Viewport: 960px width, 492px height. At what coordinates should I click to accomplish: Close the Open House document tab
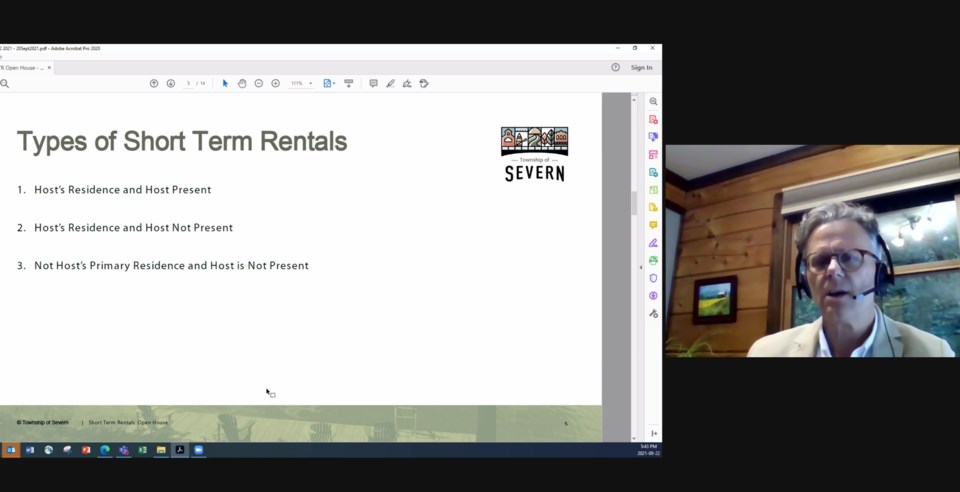pyautogui.click(x=50, y=67)
